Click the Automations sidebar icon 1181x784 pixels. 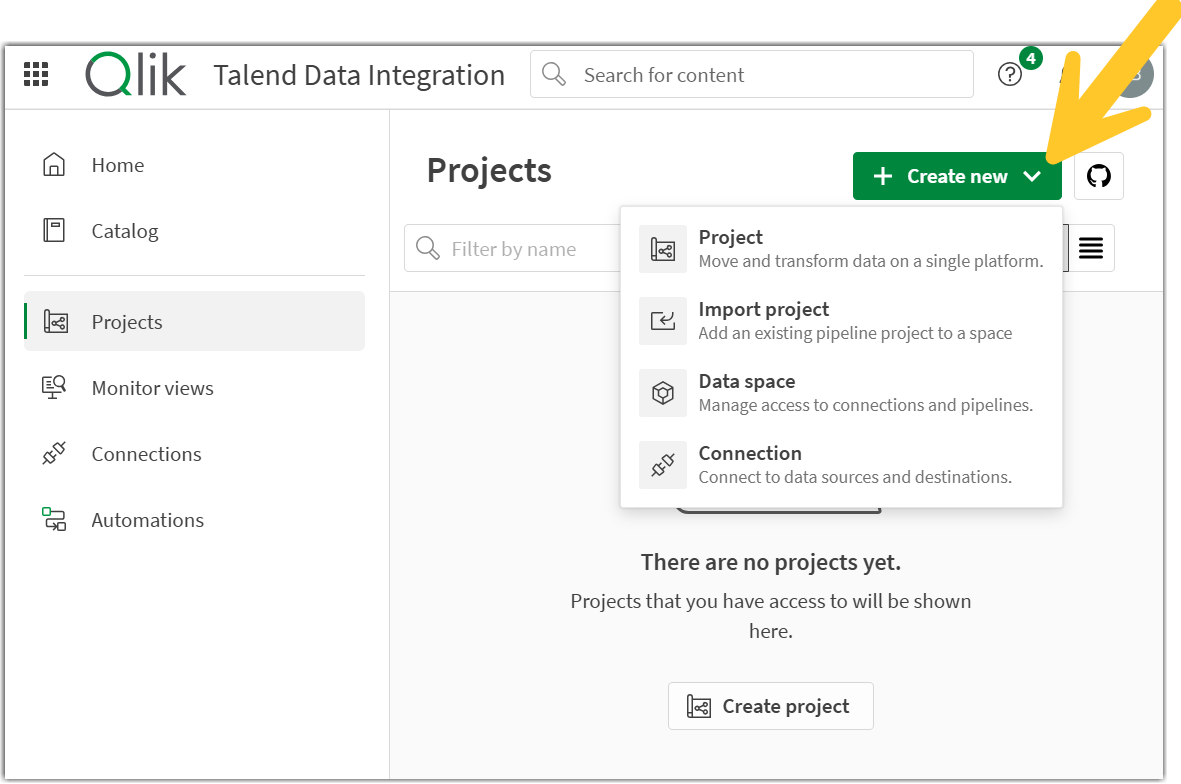click(54, 520)
